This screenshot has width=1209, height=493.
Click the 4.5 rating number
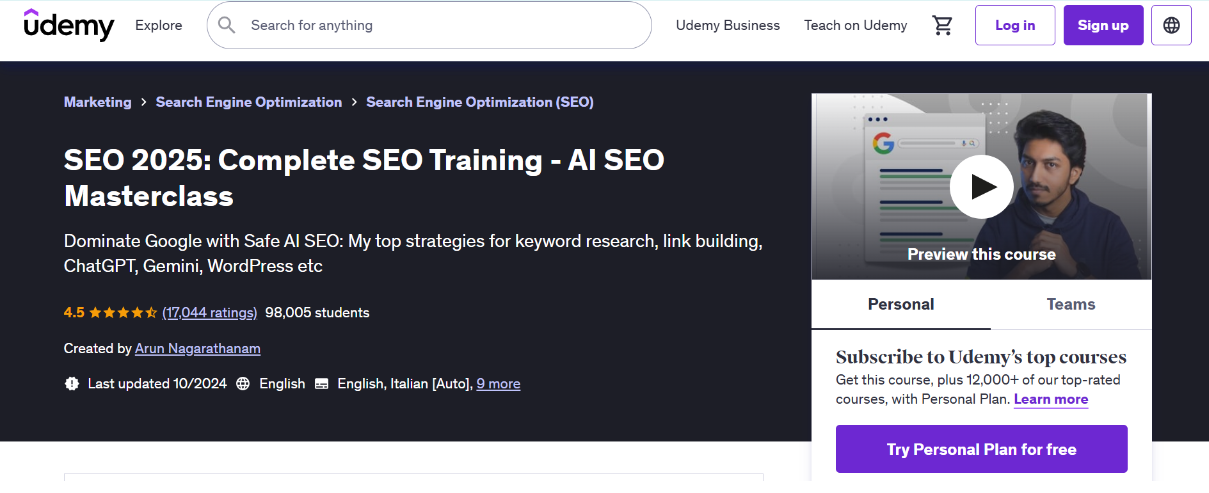point(74,313)
